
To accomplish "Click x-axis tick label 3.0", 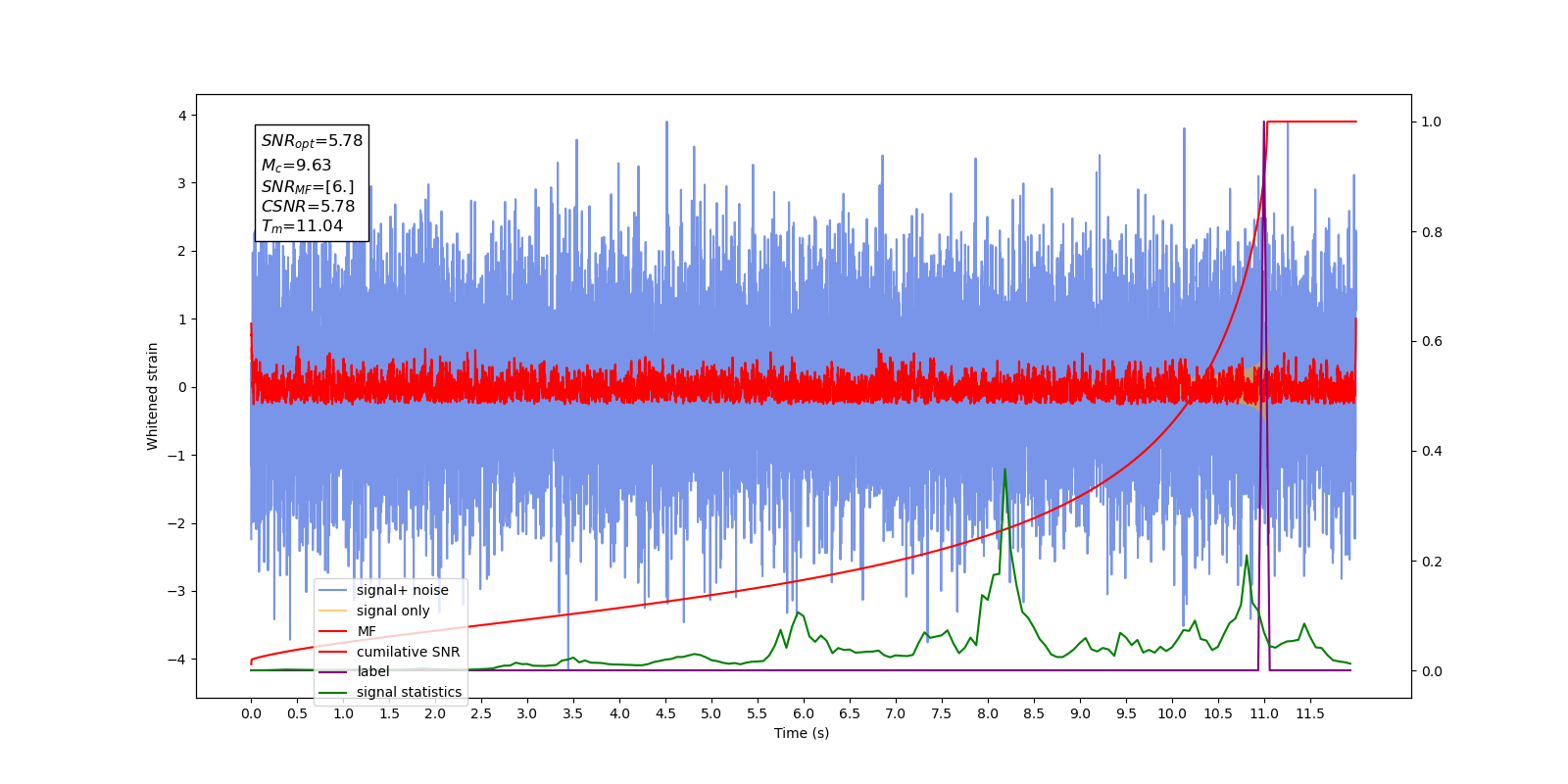I will click(527, 713).
